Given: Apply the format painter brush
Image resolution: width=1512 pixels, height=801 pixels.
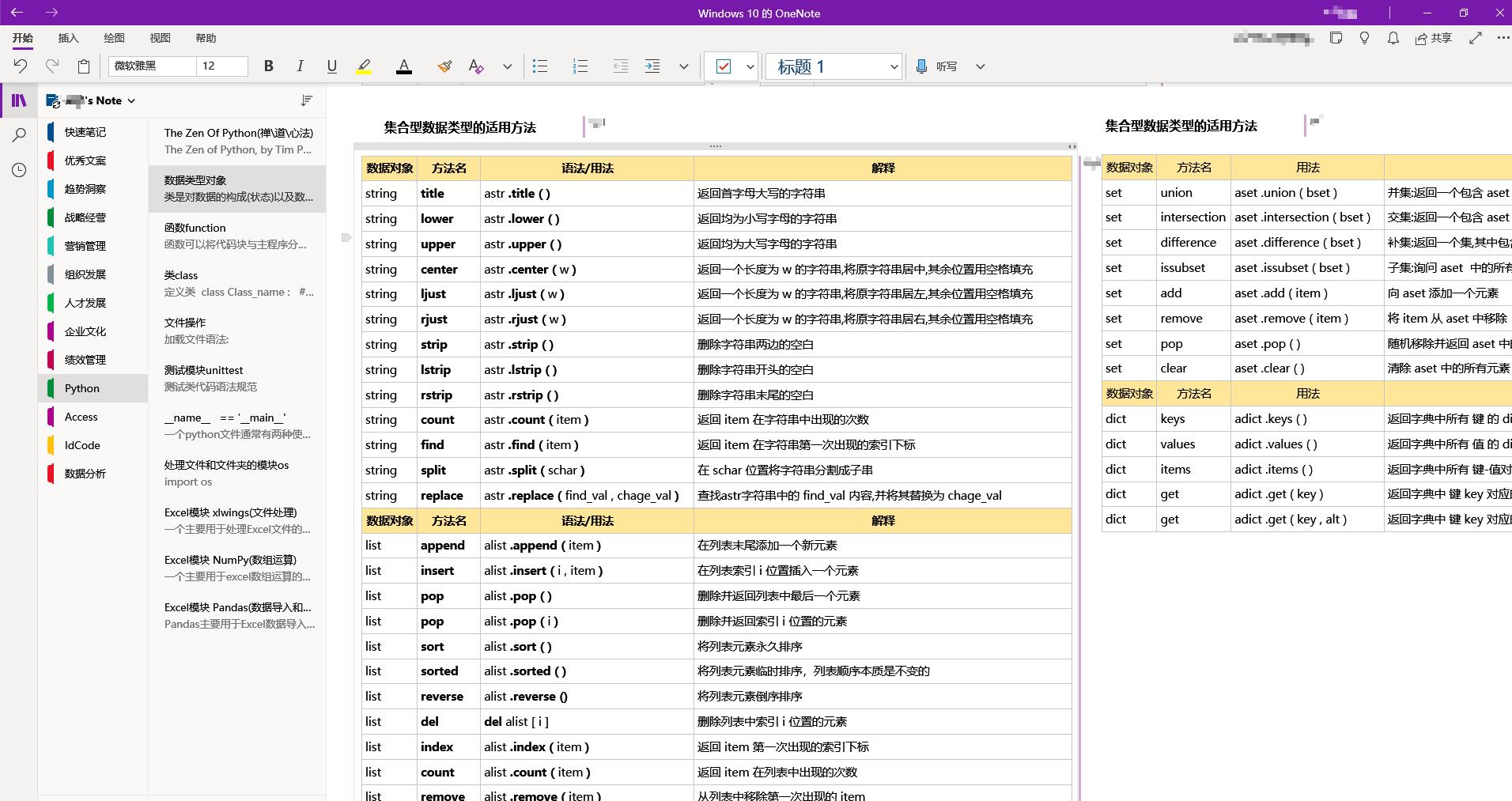Looking at the screenshot, I should 444,66.
